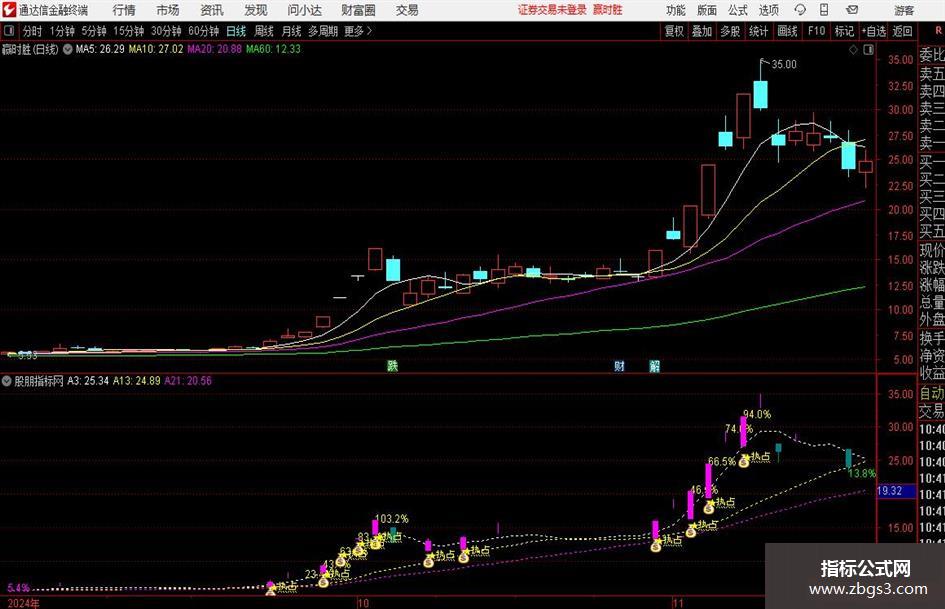Click the 35.00 high price label
This screenshot has height=609, width=945.
coord(784,65)
